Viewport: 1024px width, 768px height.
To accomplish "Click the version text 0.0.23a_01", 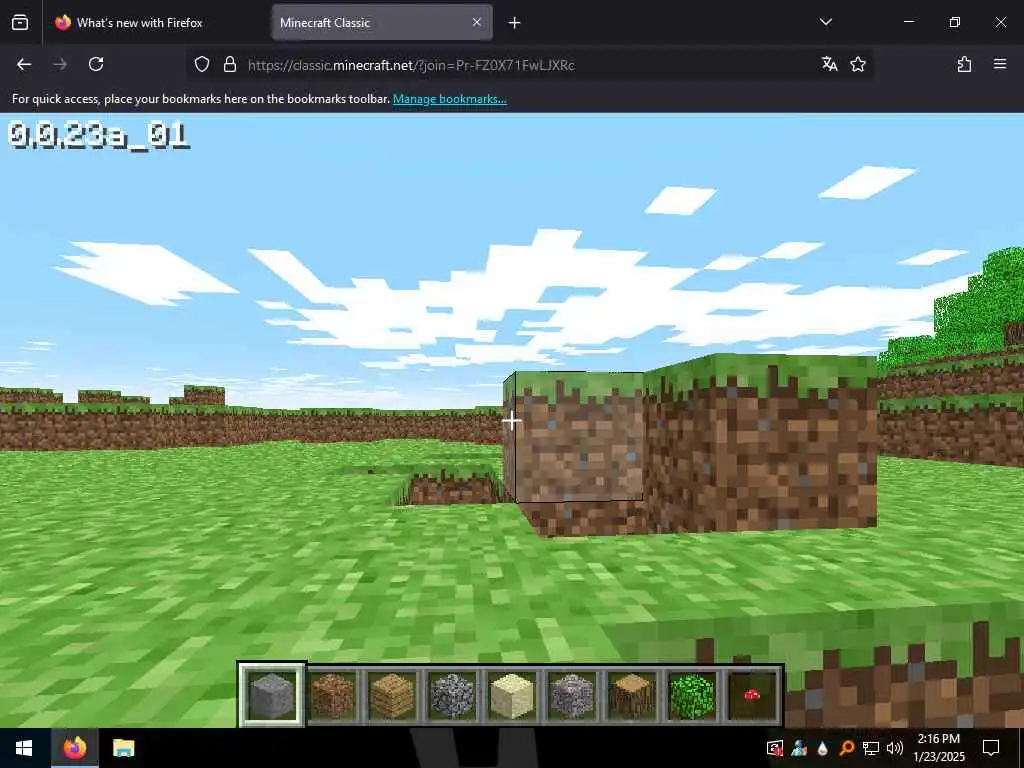I will click(x=98, y=136).
